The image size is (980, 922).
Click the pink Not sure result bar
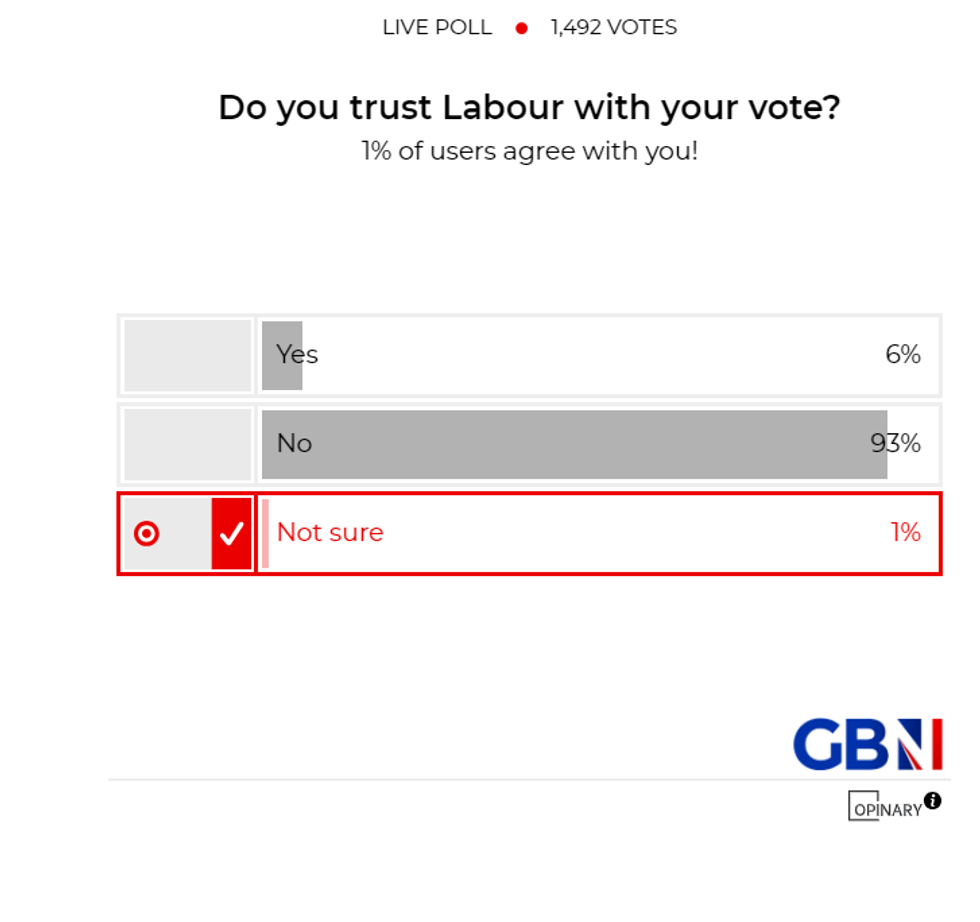pos(265,534)
